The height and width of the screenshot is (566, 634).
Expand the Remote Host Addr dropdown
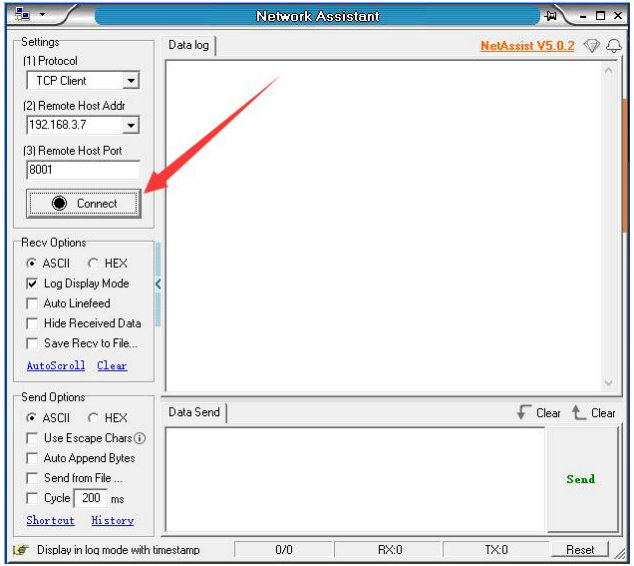pos(131,126)
